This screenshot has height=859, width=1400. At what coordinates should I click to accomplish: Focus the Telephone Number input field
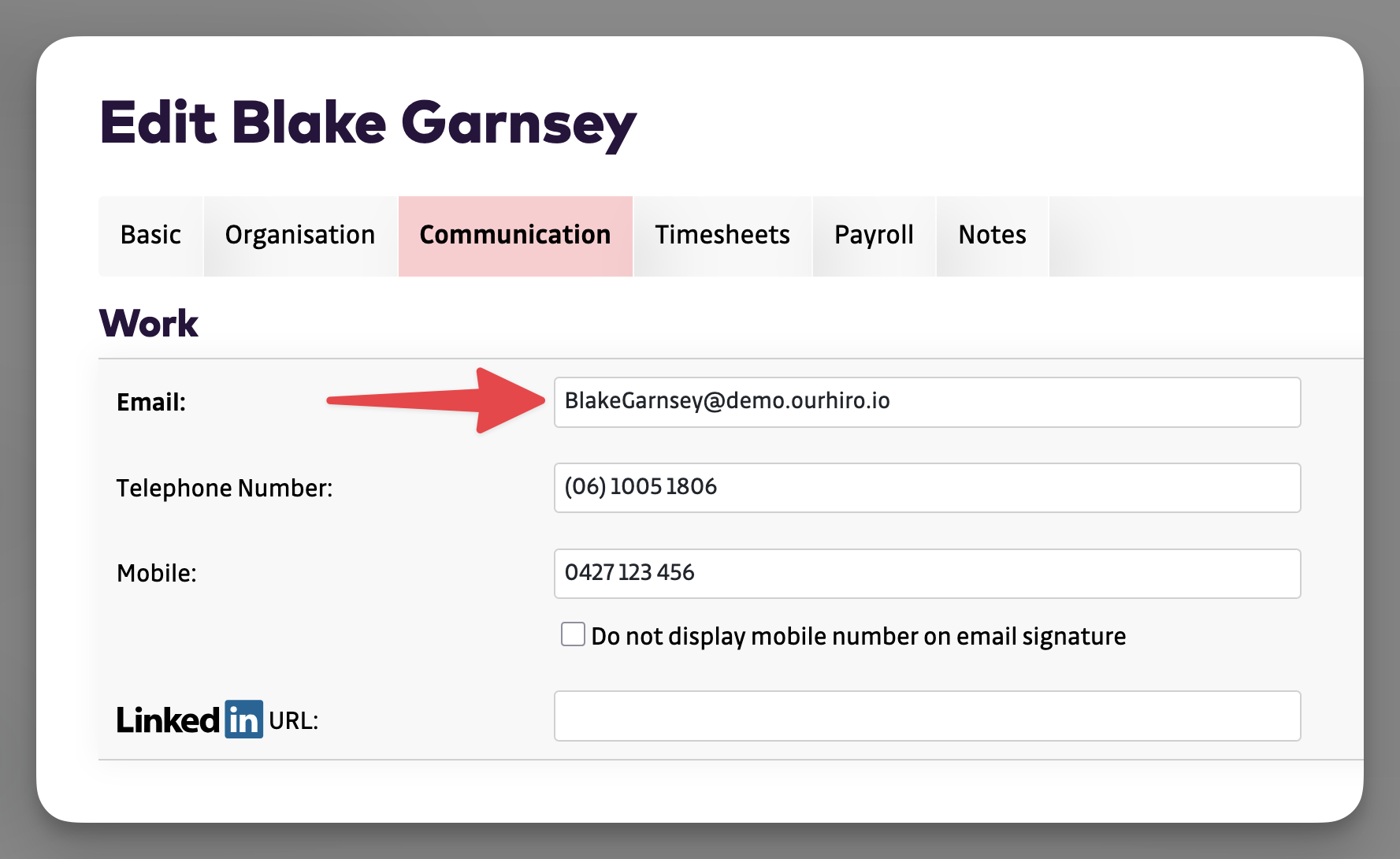(x=927, y=488)
